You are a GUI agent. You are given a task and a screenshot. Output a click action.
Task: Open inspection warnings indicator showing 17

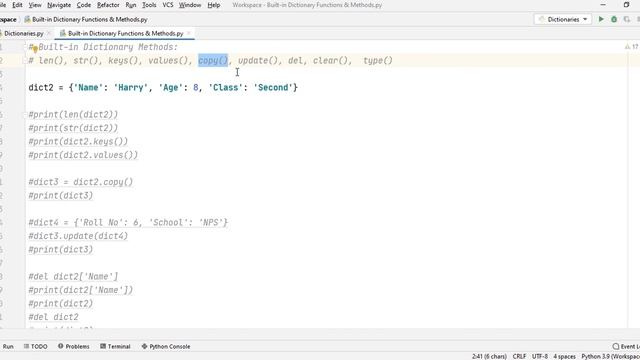[631, 47]
